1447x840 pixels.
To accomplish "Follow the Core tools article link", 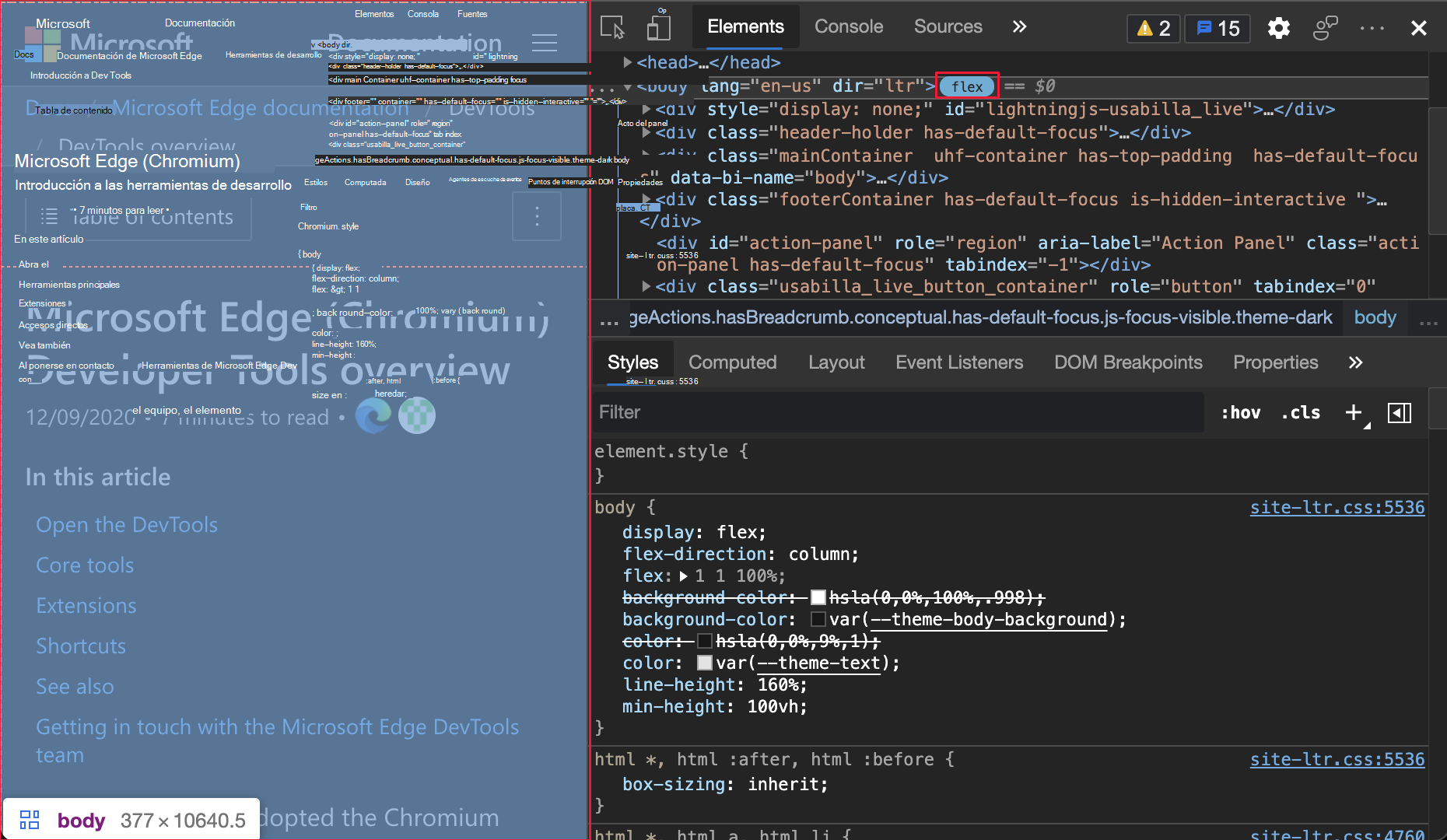I will coord(85,565).
